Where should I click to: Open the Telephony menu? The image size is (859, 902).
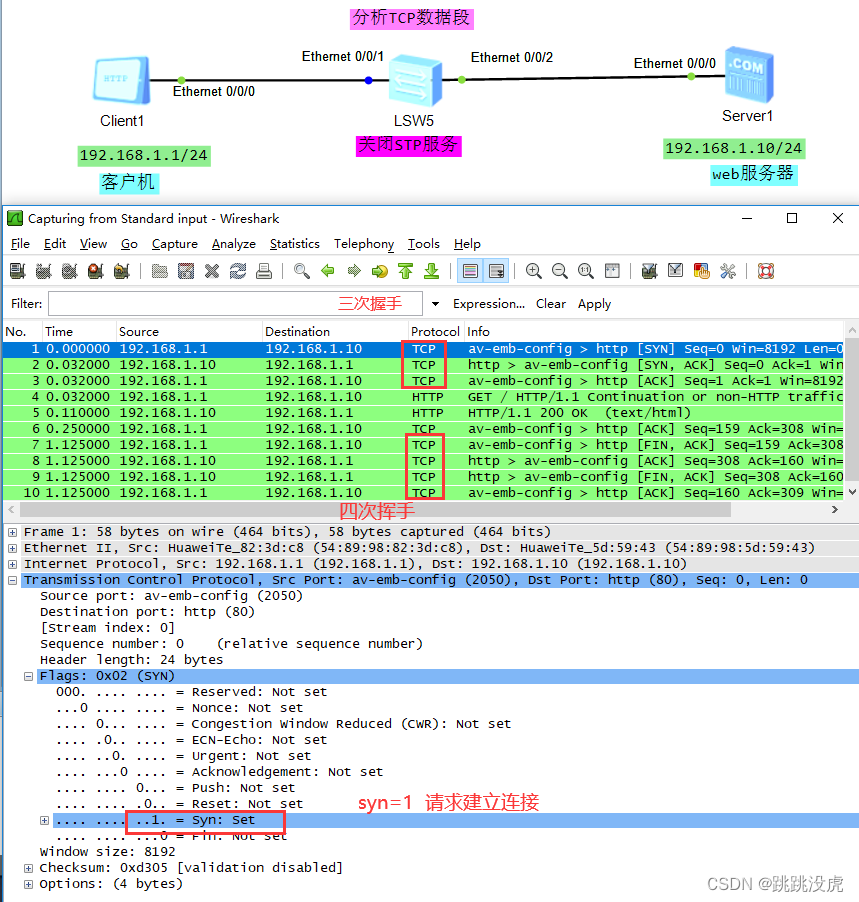[x=364, y=244]
